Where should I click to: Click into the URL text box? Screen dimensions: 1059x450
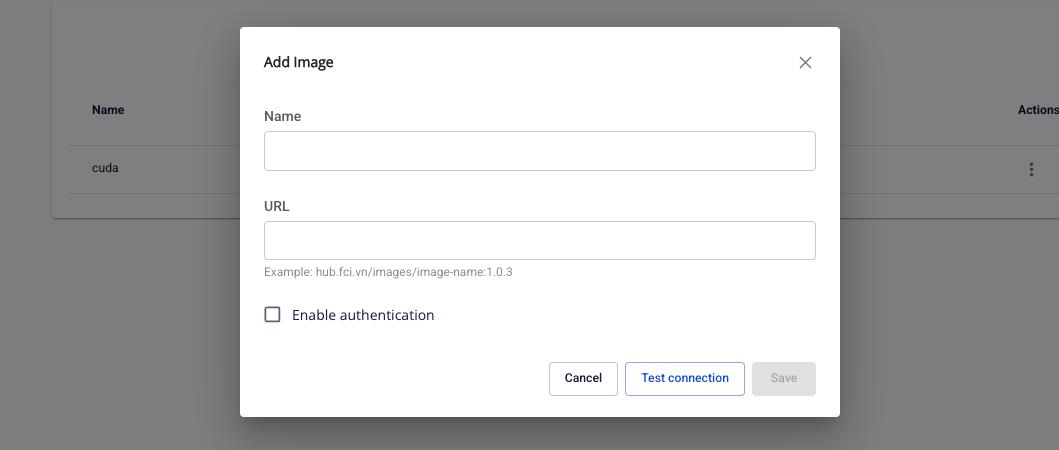(x=539, y=241)
